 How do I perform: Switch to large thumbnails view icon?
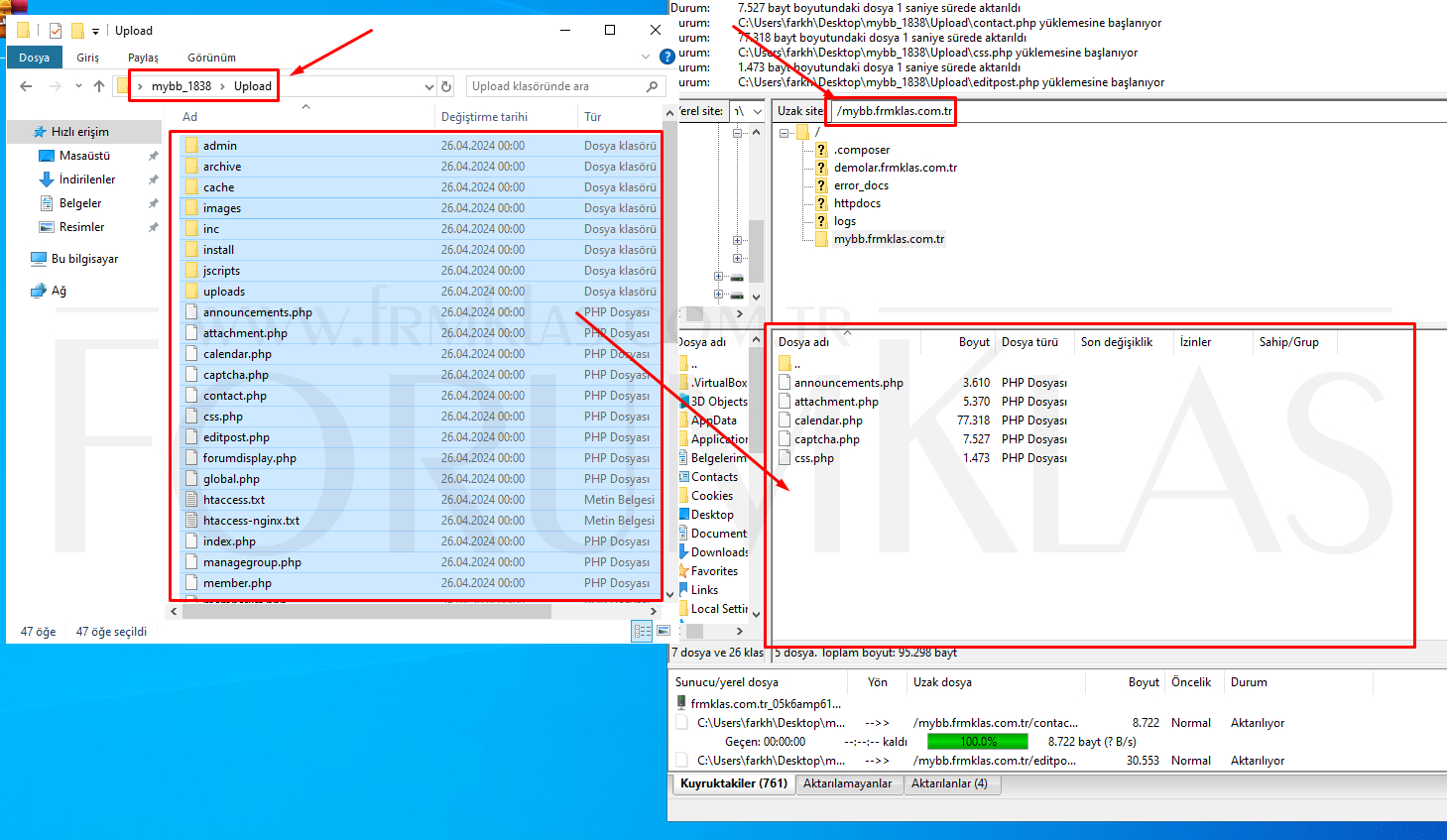(663, 631)
